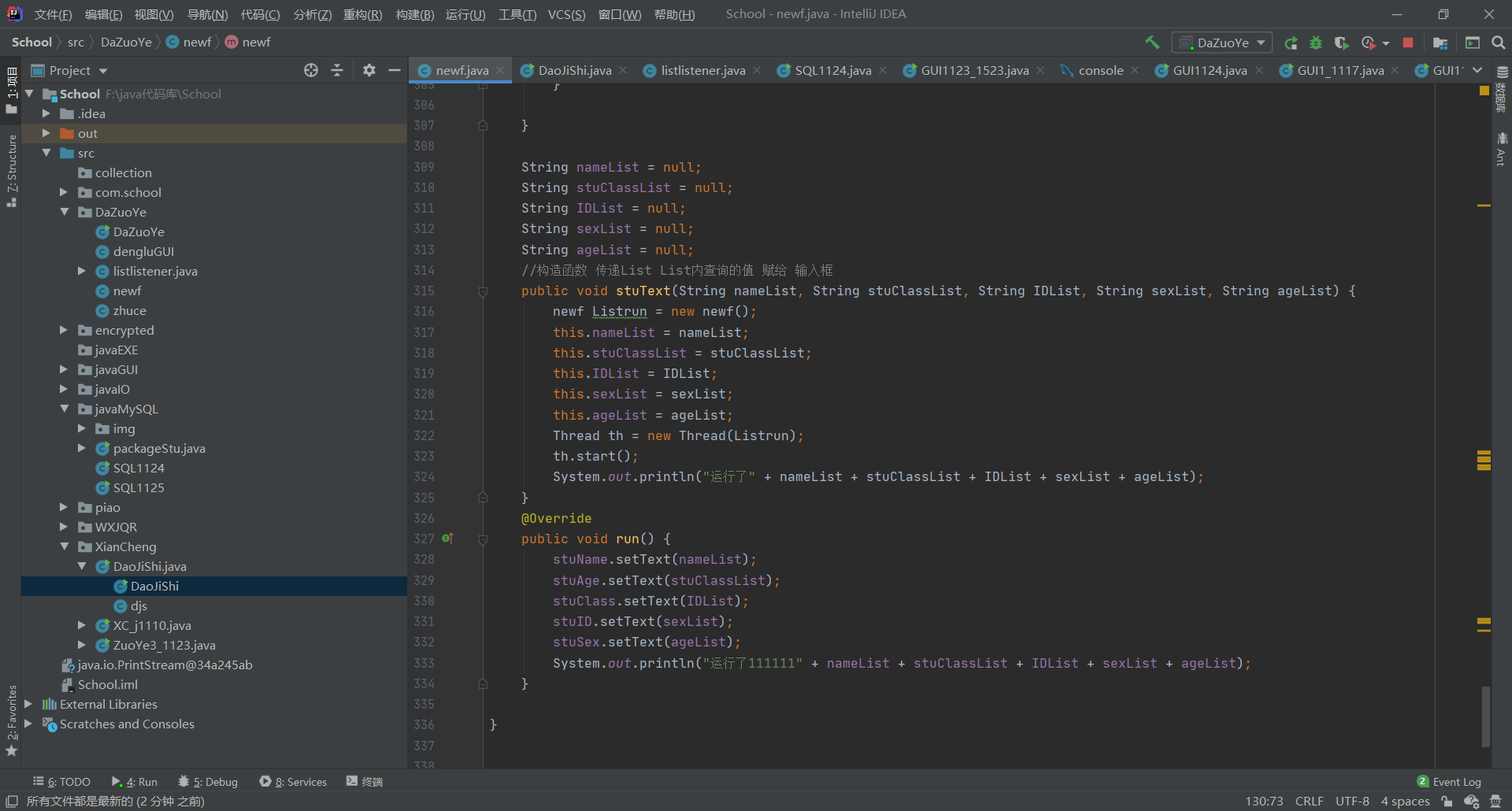1512x811 pixels.
Task: Click the yellow inspection indicator atop the scrollbar
Action: [x=1484, y=91]
